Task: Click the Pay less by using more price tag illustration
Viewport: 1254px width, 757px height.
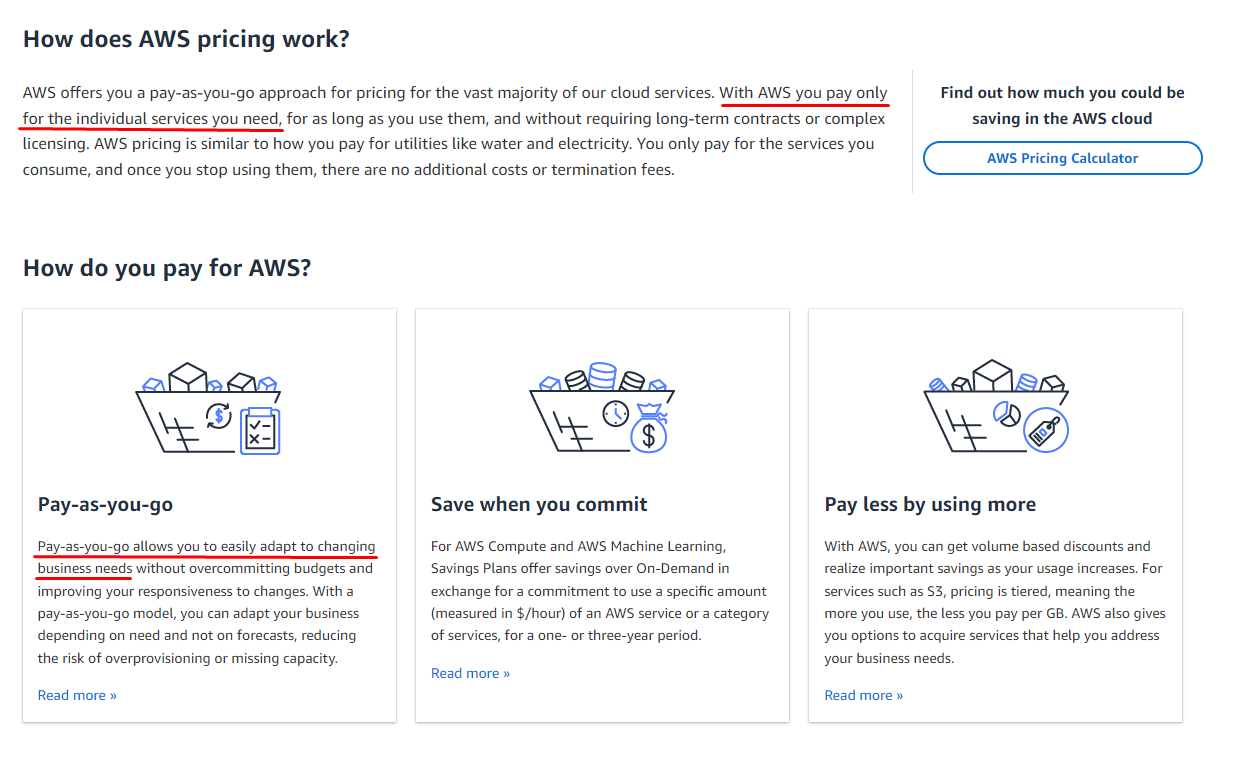Action: click(x=1047, y=431)
